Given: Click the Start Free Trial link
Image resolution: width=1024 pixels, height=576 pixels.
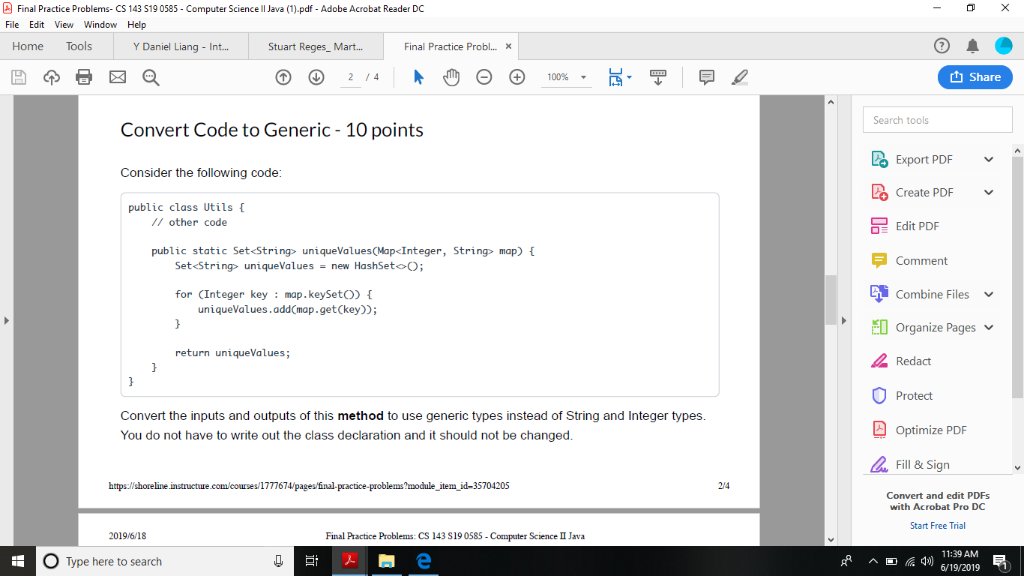Looking at the screenshot, I should (x=937, y=525).
